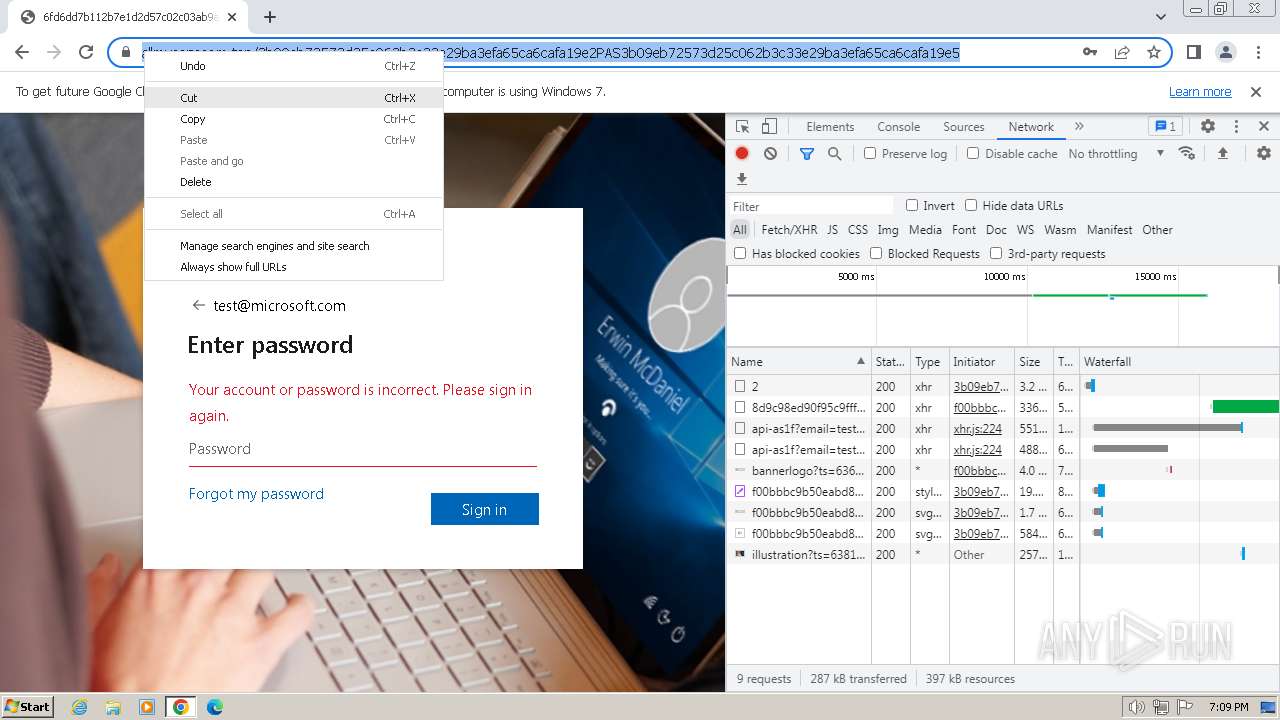Clear the network log

pos(770,154)
